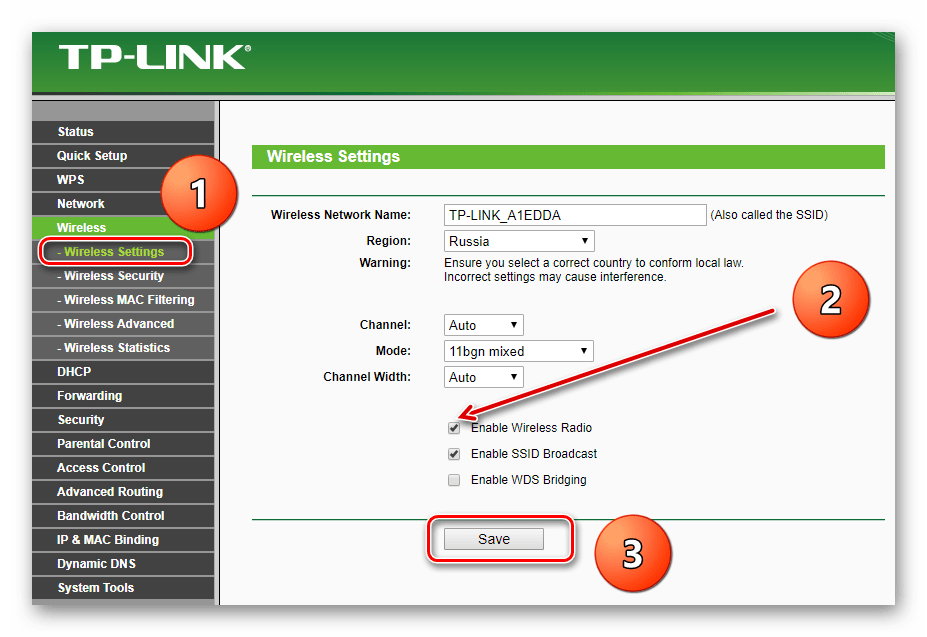
Task: Open Advanced Routing menu
Action: point(123,492)
